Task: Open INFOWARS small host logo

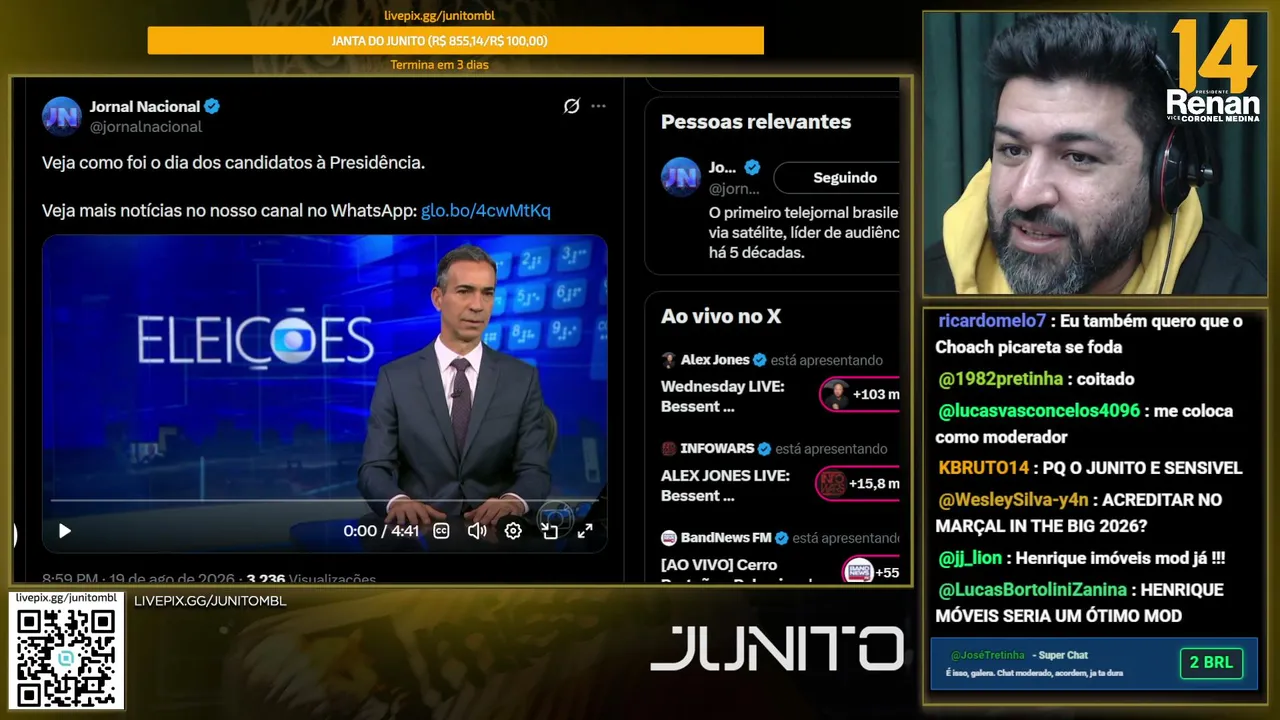Action: tap(669, 449)
